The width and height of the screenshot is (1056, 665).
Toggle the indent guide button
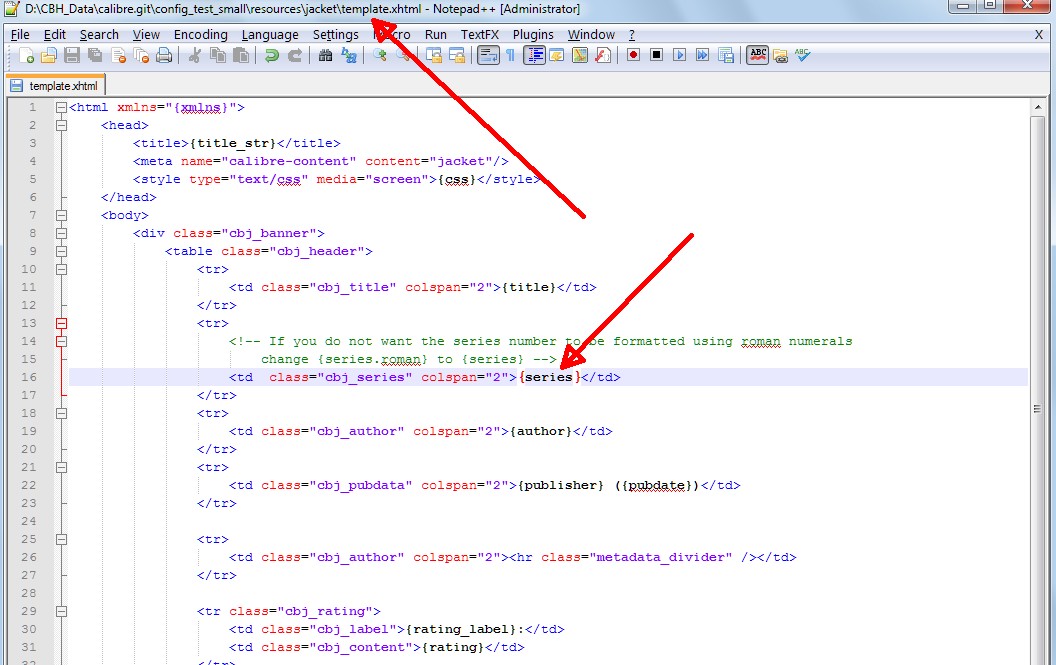point(534,55)
